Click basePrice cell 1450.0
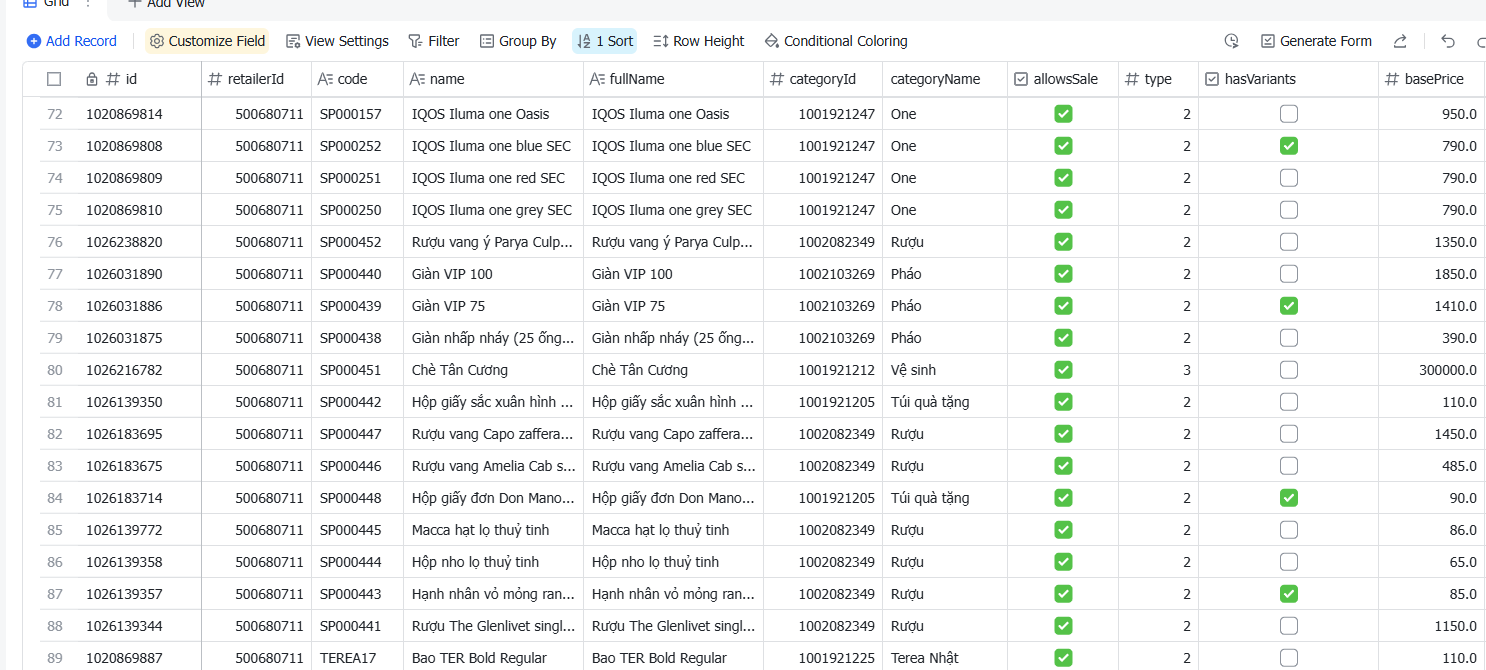The image size is (1486, 670). click(1431, 434)
